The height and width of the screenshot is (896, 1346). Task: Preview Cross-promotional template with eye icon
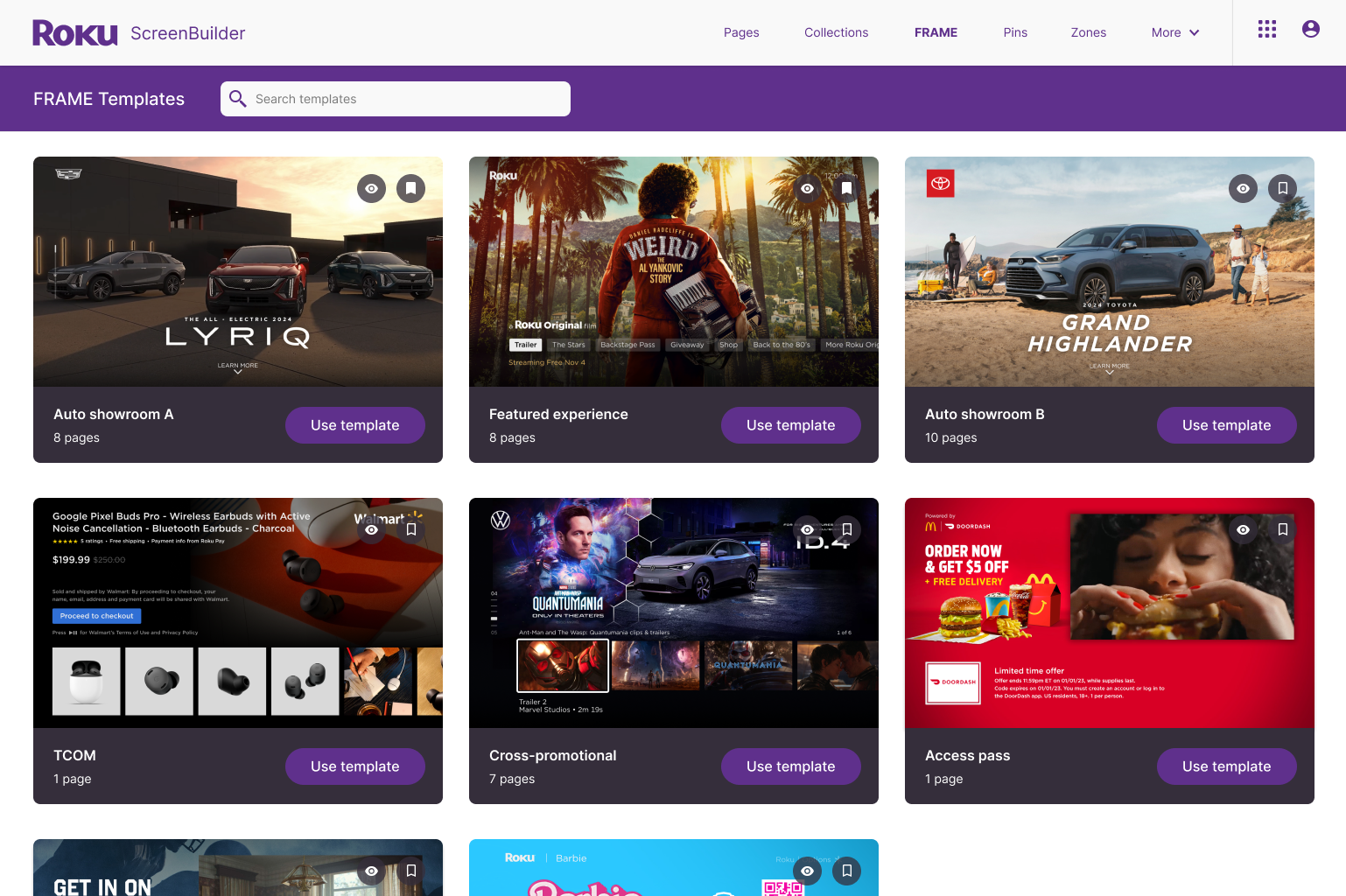point(808,529)
